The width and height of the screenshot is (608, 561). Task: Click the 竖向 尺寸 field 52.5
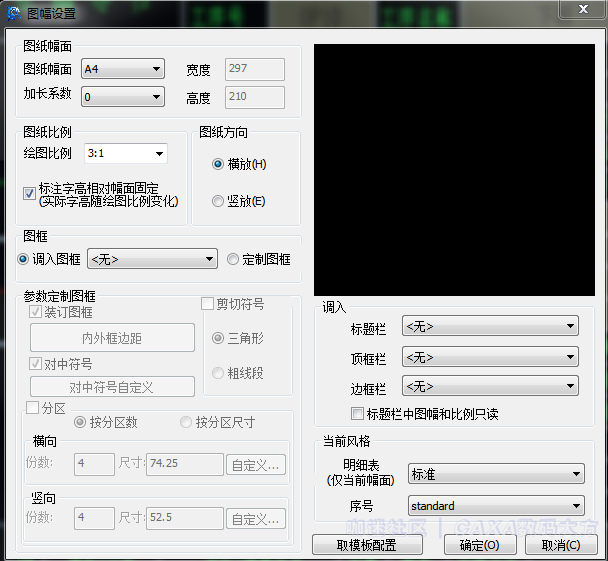pos(185,518)
